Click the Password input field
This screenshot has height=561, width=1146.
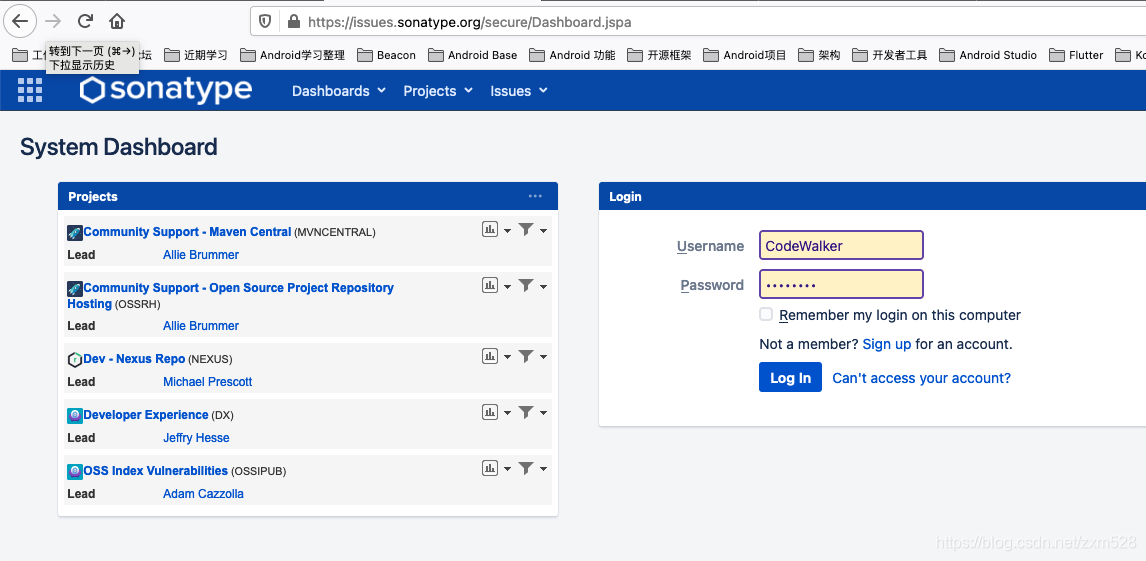tap(841, 284)
